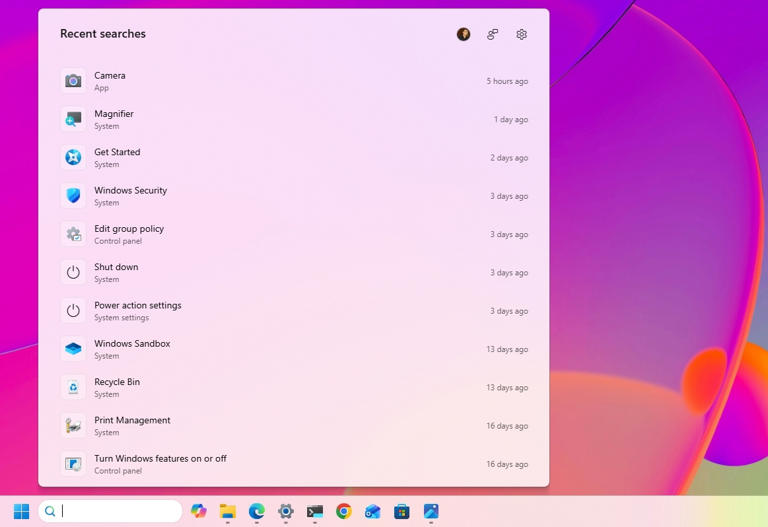Open Terminal from the taskbar

pos(315,511)
